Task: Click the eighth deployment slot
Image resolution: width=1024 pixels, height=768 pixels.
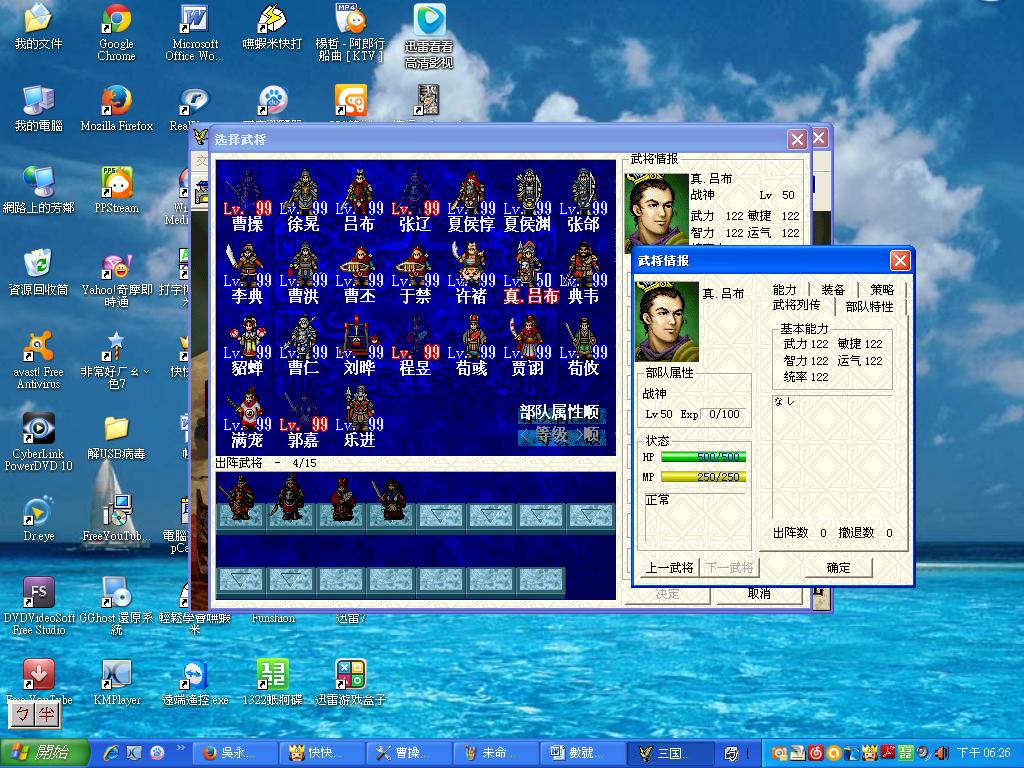Action: click(x=590, y=516)
